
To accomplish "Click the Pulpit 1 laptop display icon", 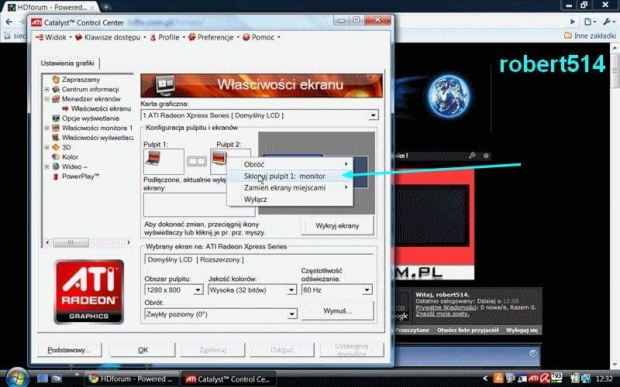I will pyautogui.click(x=153, y=158).
